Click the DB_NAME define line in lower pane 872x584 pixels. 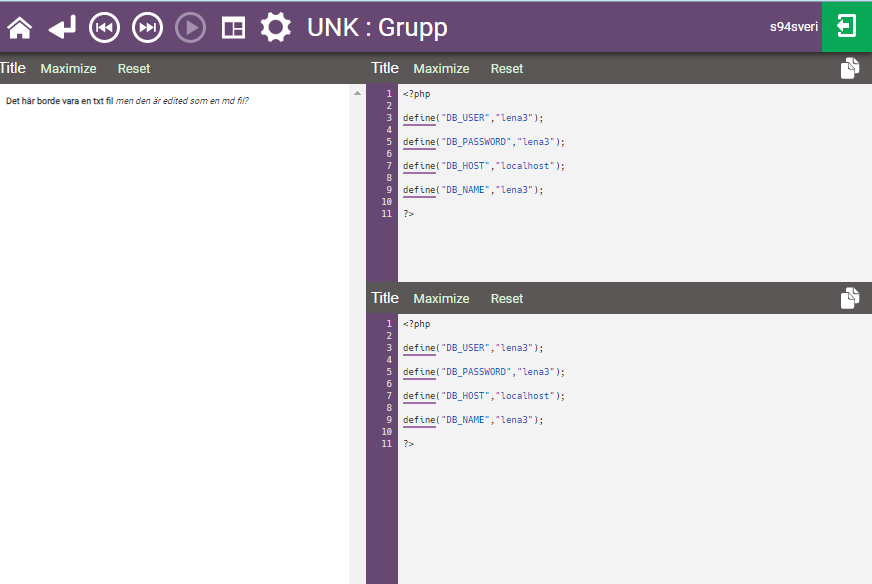tap(473, 420)
